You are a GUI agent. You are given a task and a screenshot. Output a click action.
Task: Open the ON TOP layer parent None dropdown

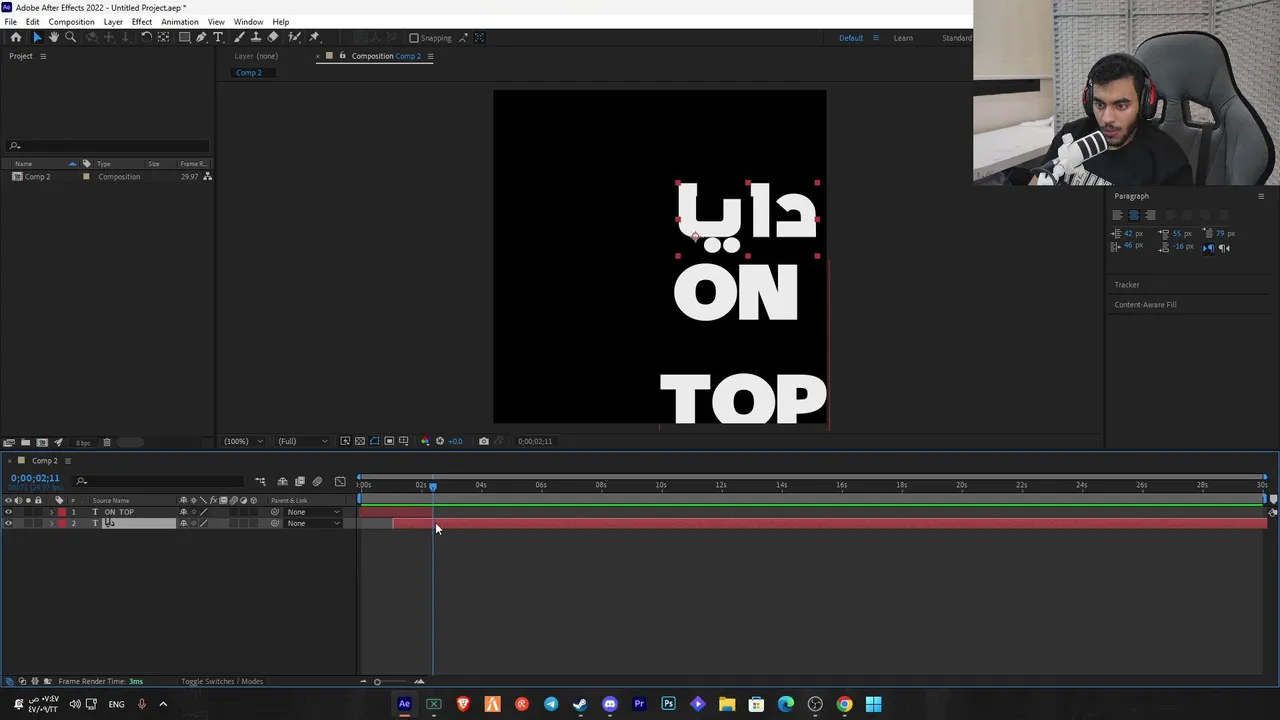point(313,512)
